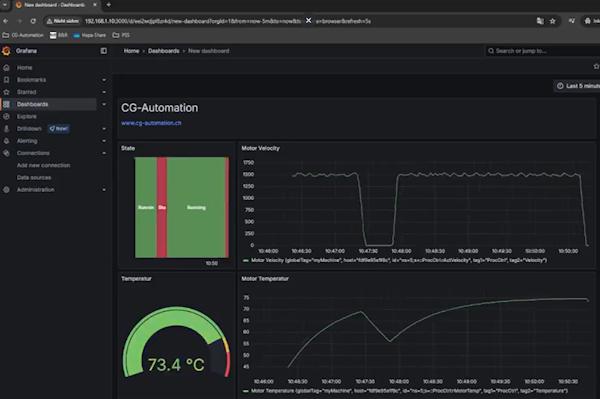Click the Bookmarks icon in sidebar
Viewport: 600px width, 399px height.
[x=6, y=80]
